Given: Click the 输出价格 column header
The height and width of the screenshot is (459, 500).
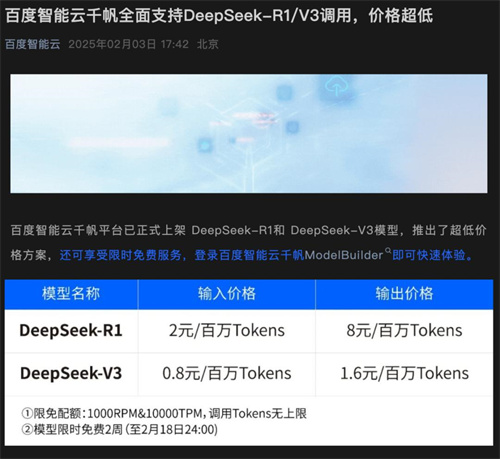Looking at the screenshot, I should coord(404,294).
